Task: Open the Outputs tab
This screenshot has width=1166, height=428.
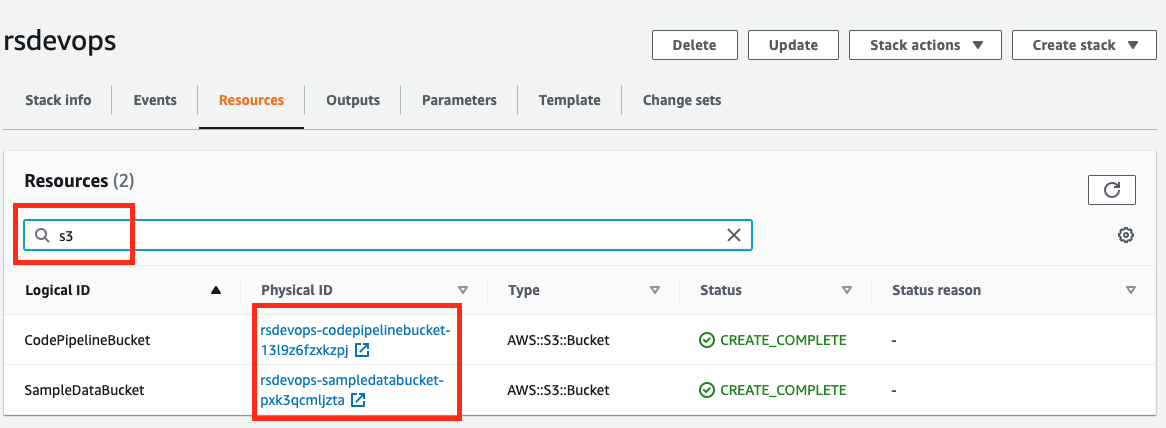Action: click(x=353, y=100)
